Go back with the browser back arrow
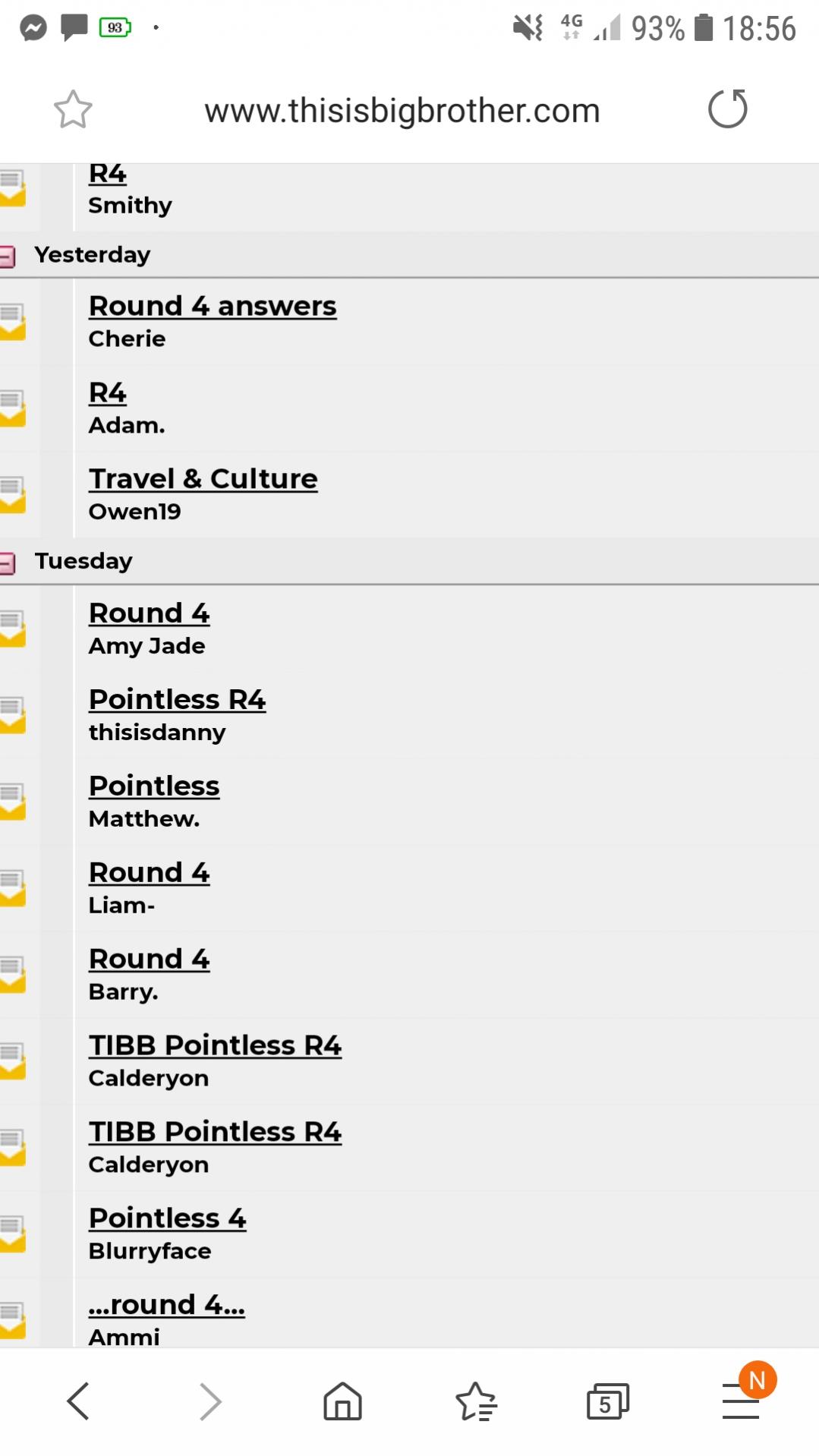This screenshot has height=1456, width=819. pyautogui.click(x=78, y=1401)
